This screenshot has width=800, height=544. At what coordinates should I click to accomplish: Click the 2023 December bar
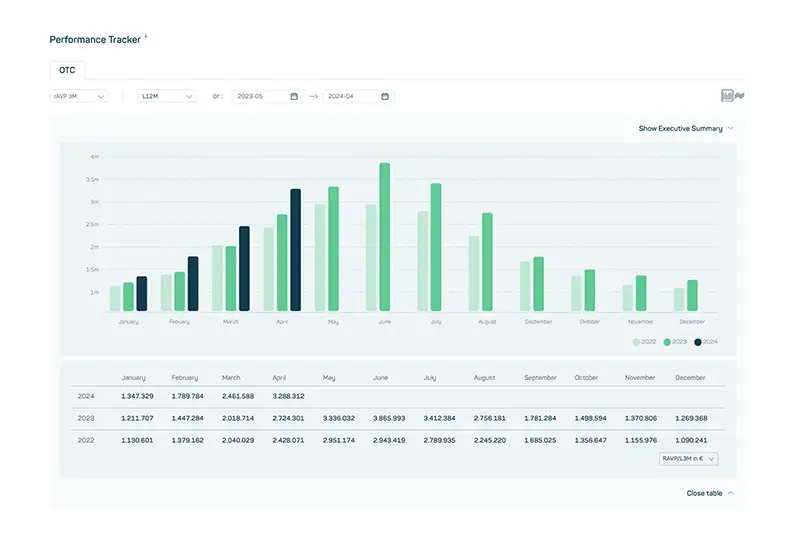pos(692,295)
